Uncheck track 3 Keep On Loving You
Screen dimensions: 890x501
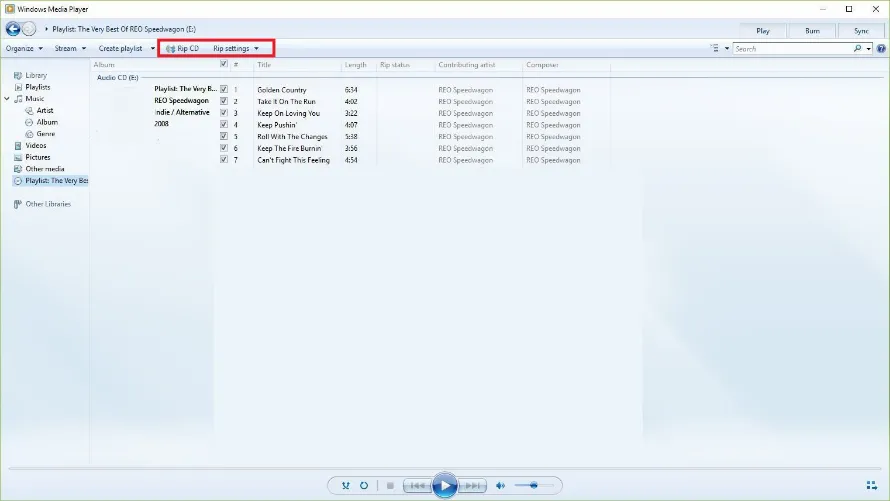click(x=224, y=113)
